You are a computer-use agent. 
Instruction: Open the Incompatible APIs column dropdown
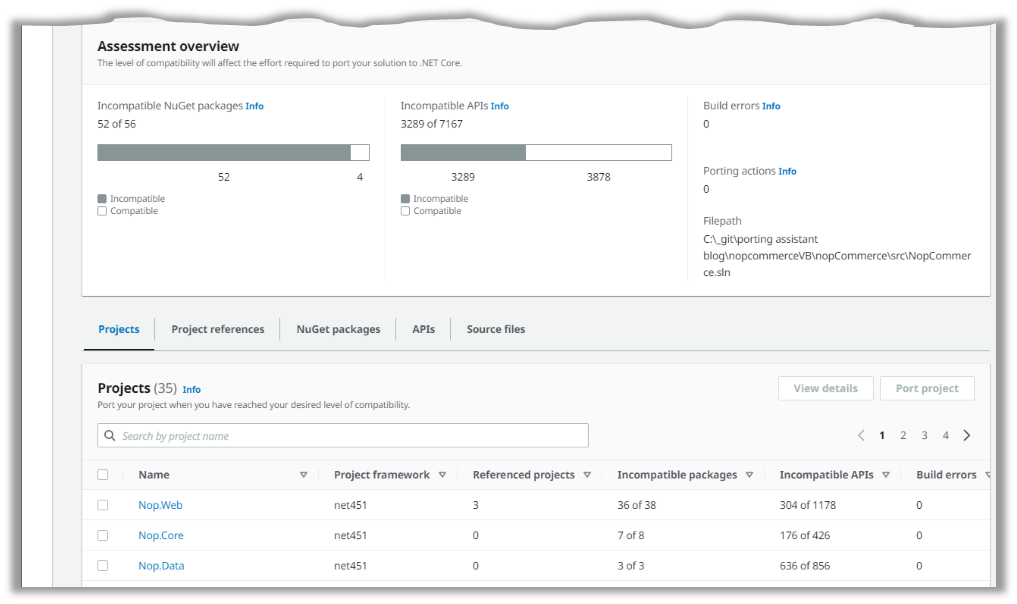pos(885,474)
